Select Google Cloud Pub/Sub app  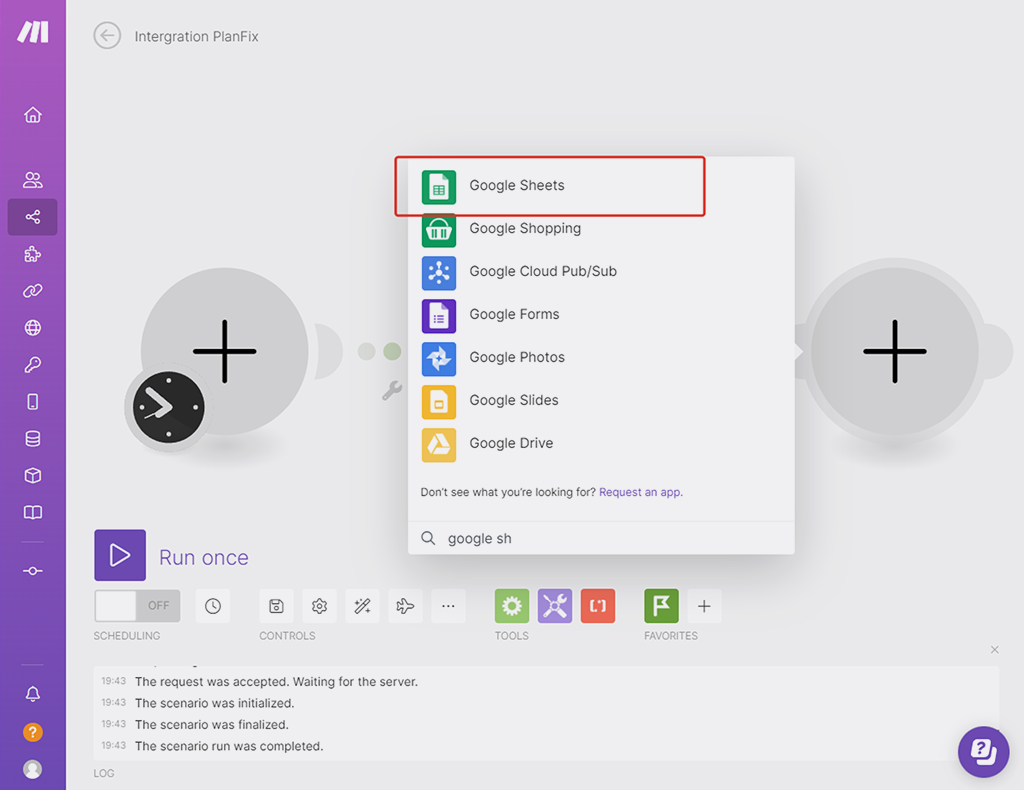pyautogui.click(x=601, y=272)
